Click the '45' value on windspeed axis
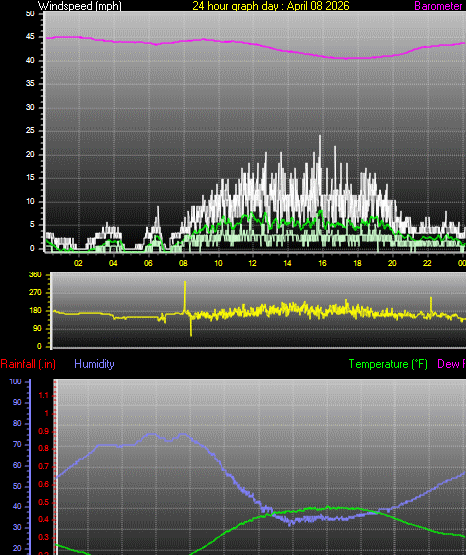Screen dimensions: 466x555 pyautogui.click(x=30, y=36)
